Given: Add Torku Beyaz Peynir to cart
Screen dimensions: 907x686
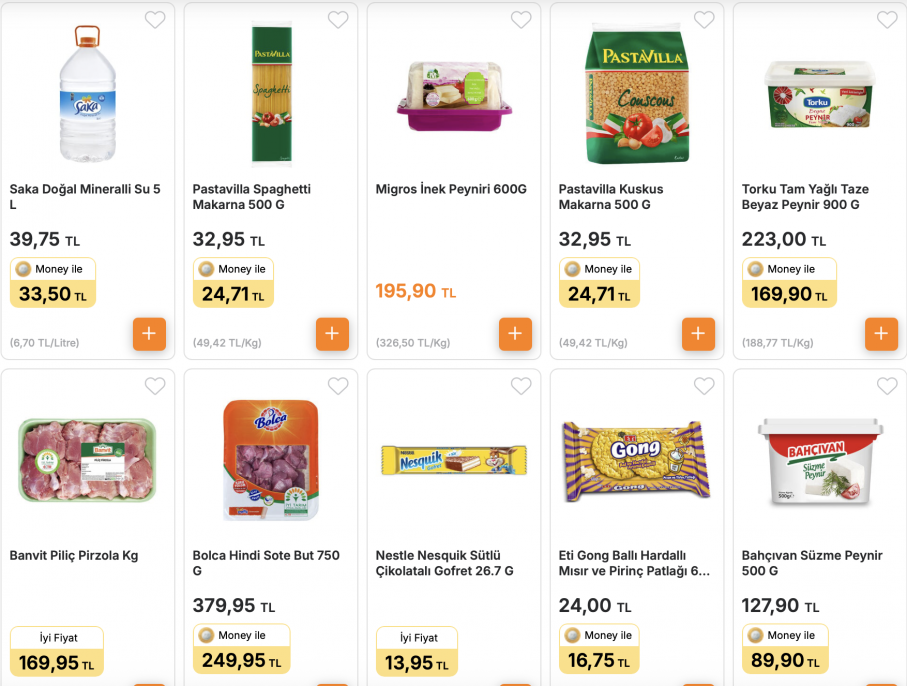Looking at the screenshot, I should (x=882, y=334).
